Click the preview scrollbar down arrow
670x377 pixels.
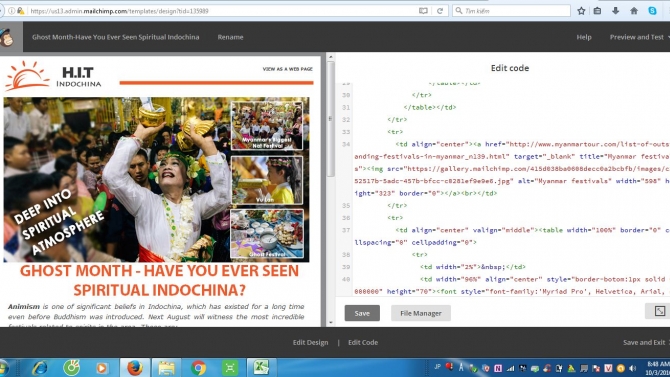[x=330, y=323]
